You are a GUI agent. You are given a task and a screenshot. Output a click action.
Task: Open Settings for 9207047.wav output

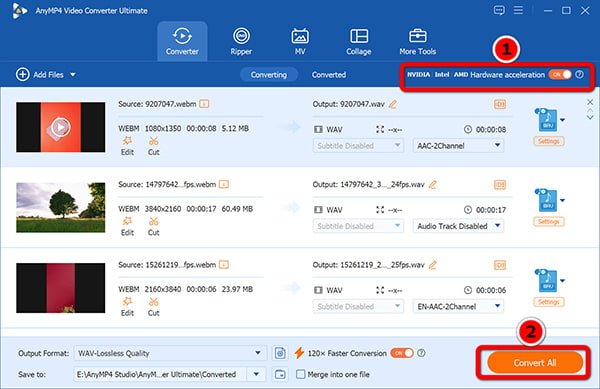point(549,141)
